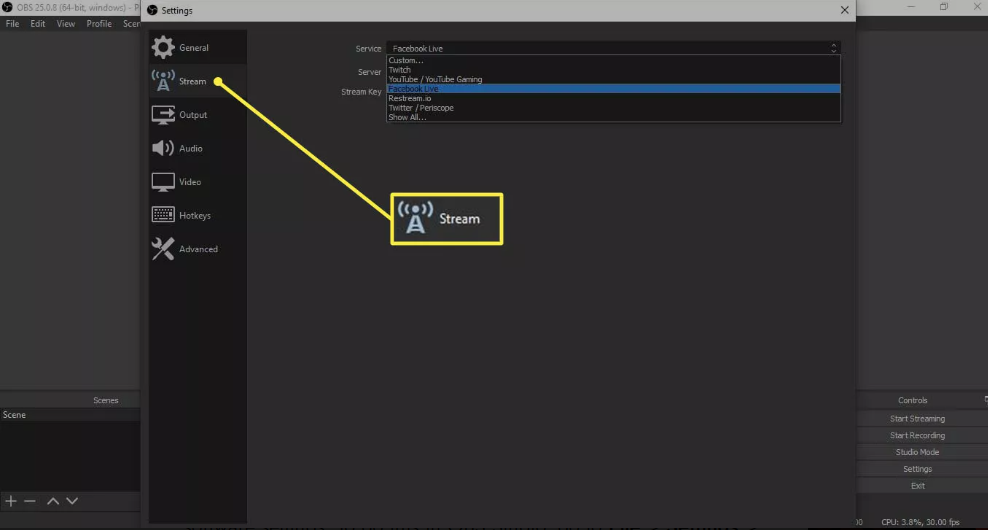Viewport: 988px width, 530px height.
Task: Open the Scene Collection menu
Action: [131, 24]
